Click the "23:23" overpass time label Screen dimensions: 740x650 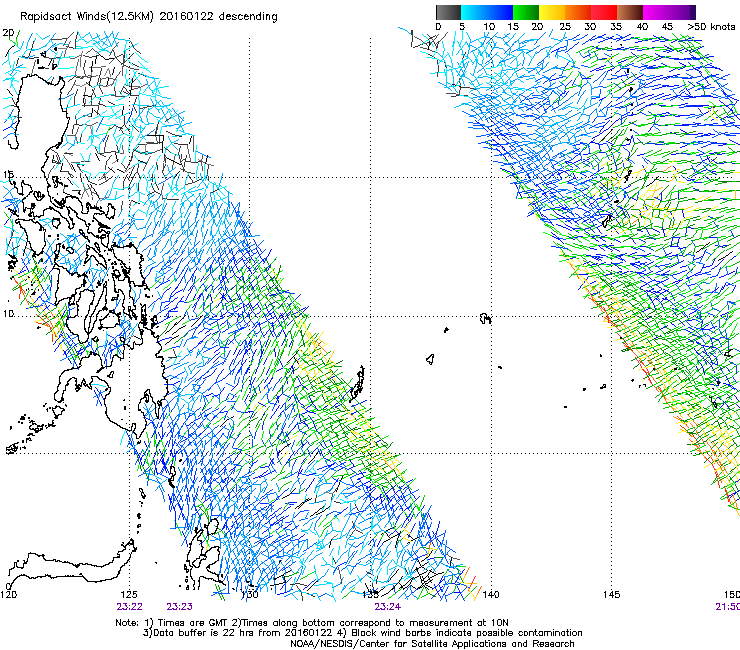click(179, 607)
